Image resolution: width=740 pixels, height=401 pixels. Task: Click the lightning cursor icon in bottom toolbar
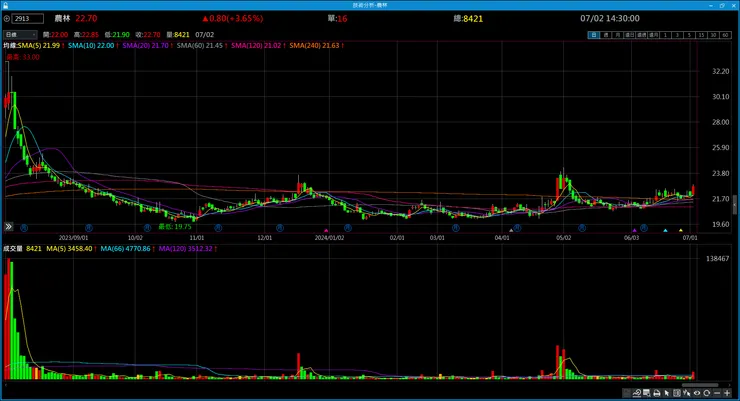click(686, 393)
